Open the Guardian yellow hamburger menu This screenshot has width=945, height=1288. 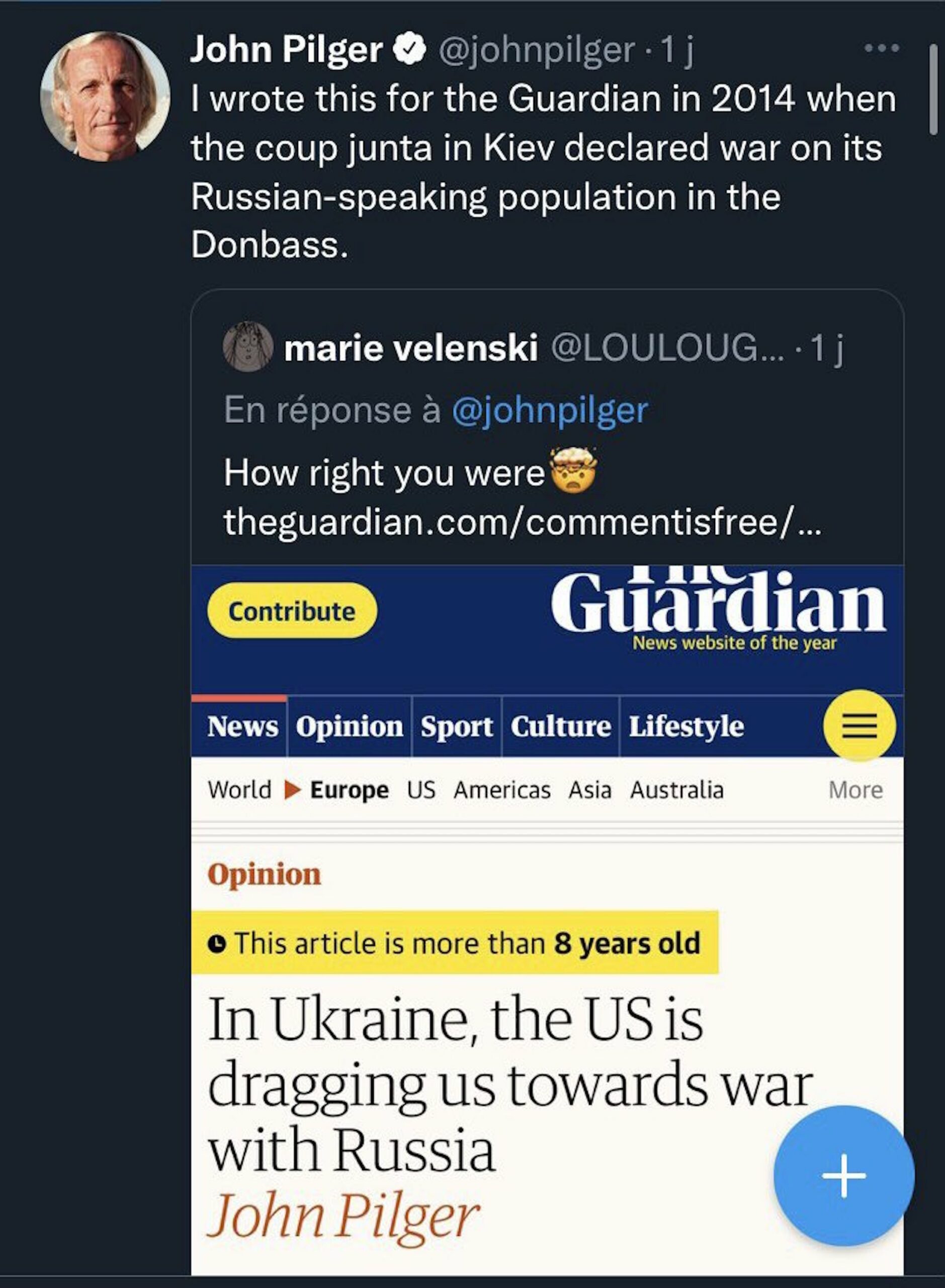tap(859, 726)
